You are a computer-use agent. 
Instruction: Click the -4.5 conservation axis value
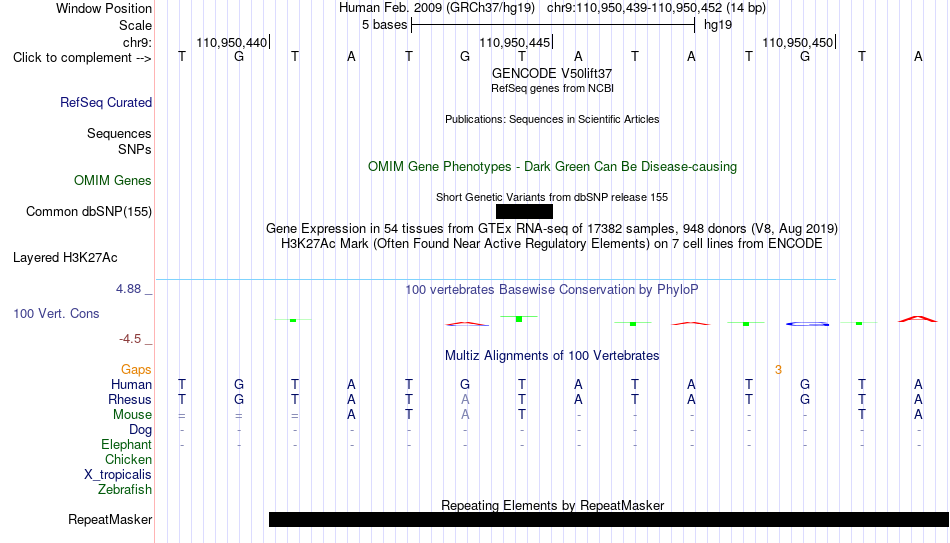pos(130,339)
